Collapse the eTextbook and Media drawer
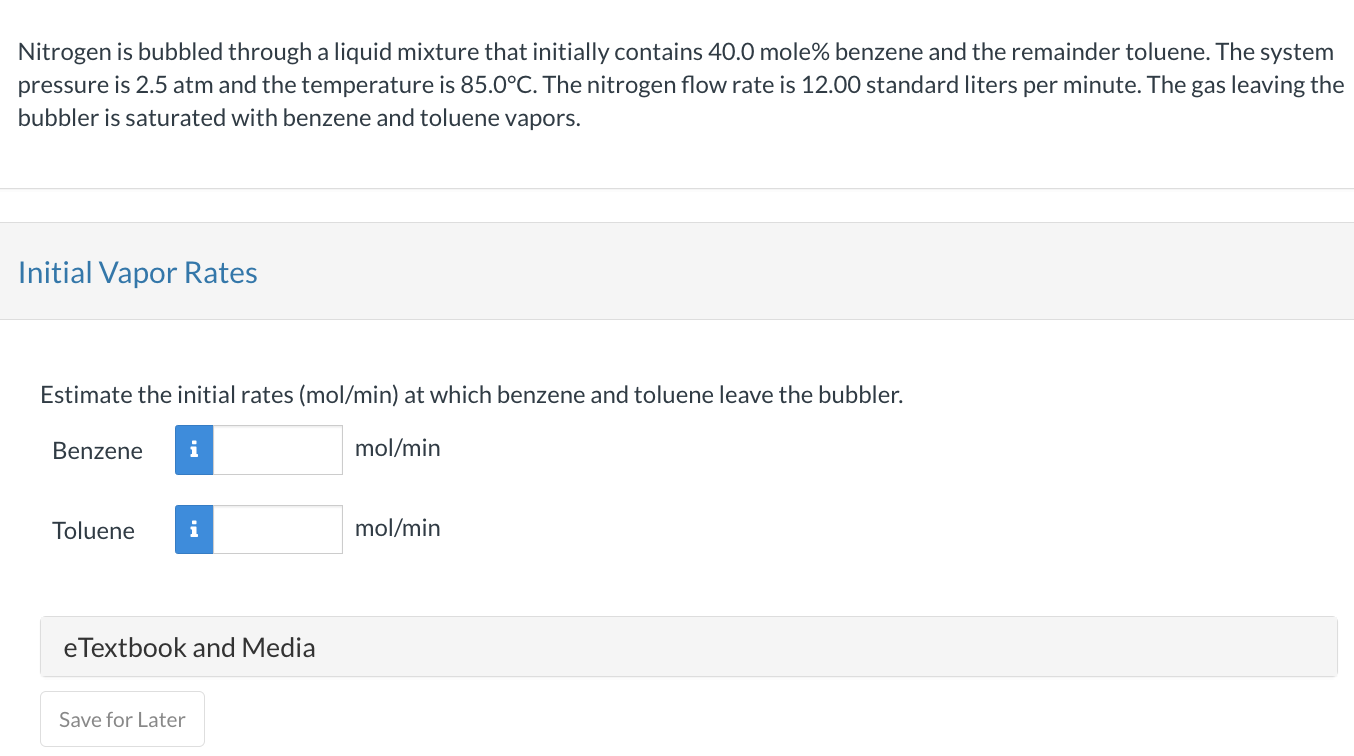1354x756 pixels. tap(189, 647)
